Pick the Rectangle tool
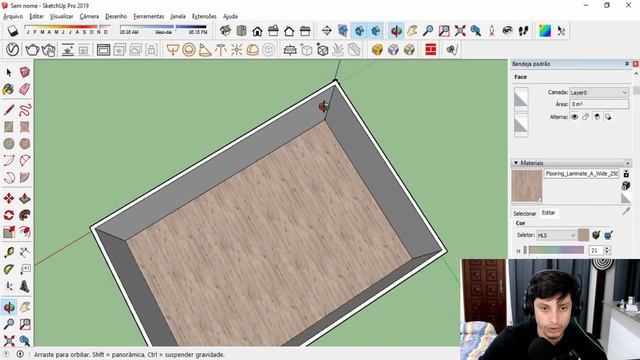Screen dimensions: 640x360 9,127
